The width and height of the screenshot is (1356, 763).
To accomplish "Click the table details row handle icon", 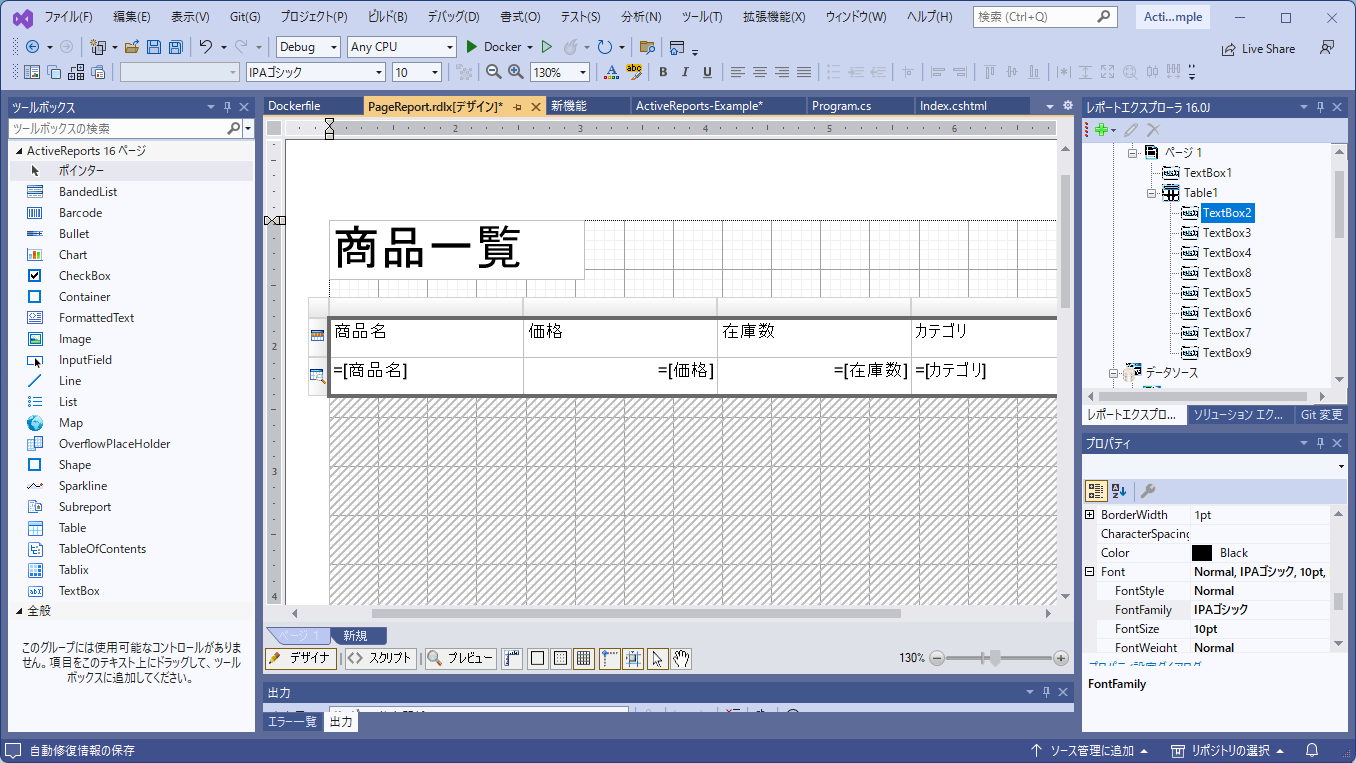I will pyautogui.click(x=317, y=376).
